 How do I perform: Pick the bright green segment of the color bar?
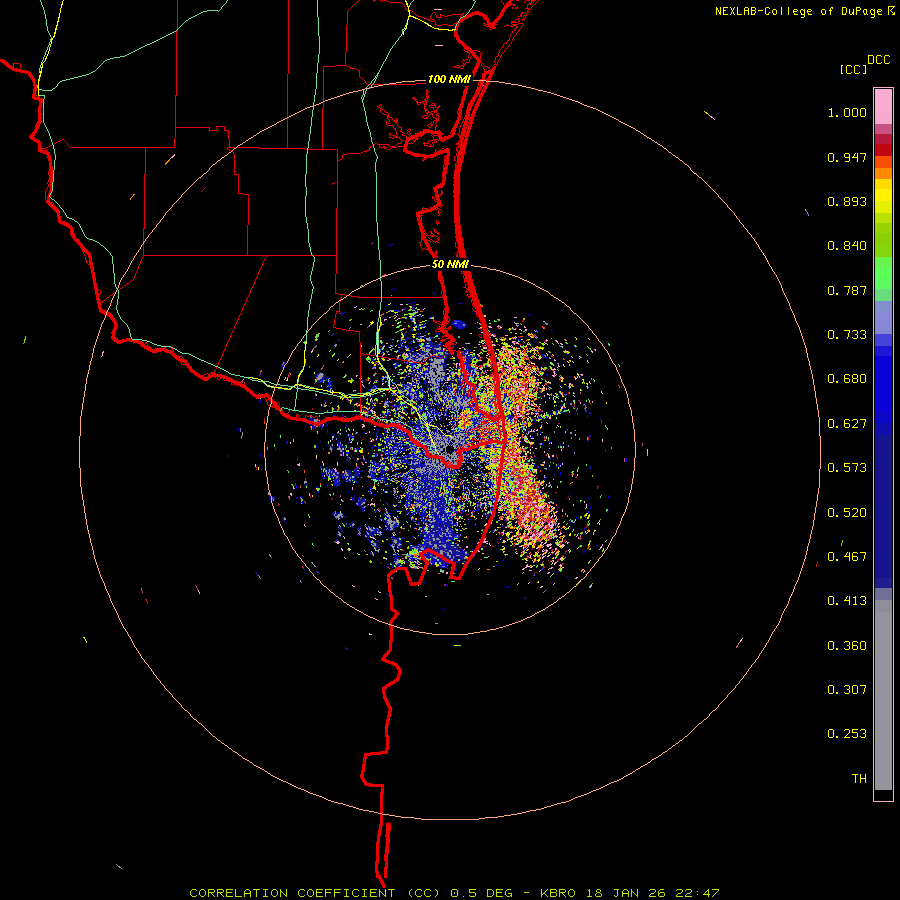[883, 273]
